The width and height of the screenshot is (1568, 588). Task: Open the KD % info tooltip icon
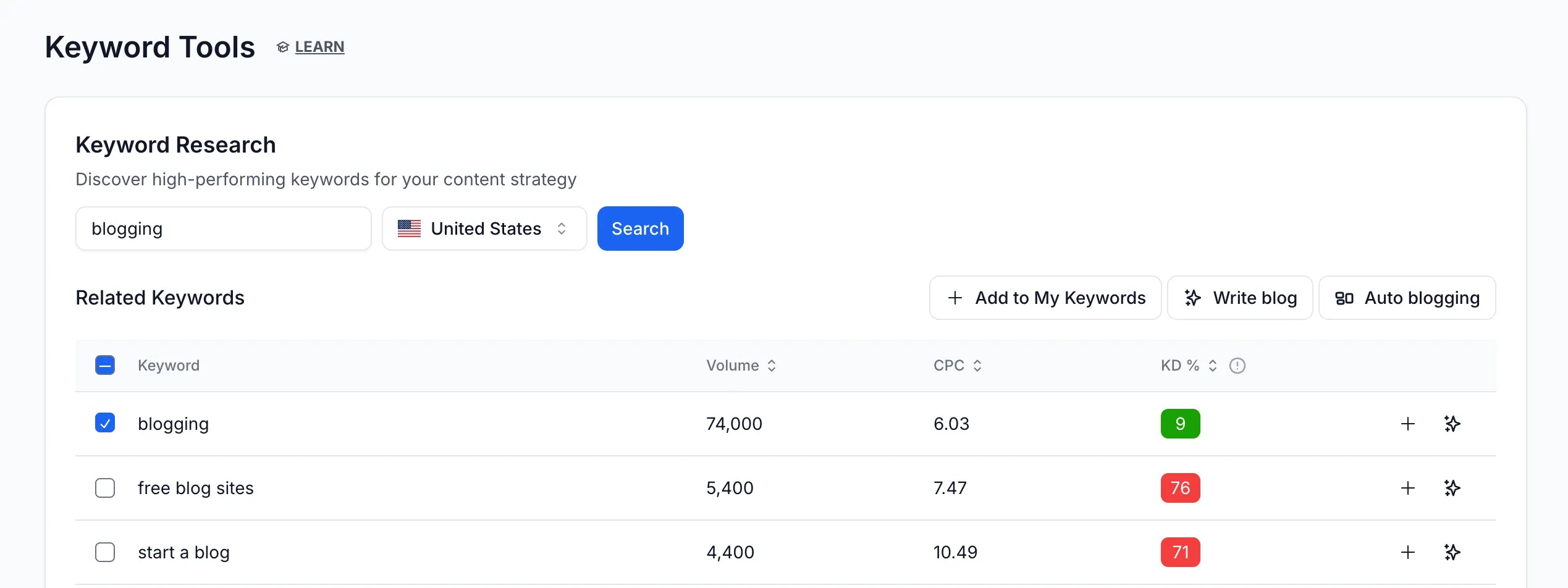1237,365
